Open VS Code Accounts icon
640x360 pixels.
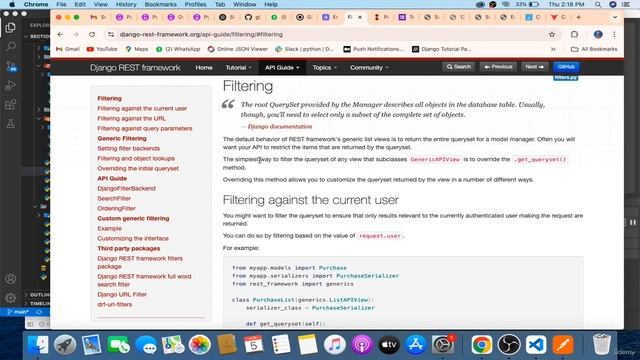click(x=11, y=279)
